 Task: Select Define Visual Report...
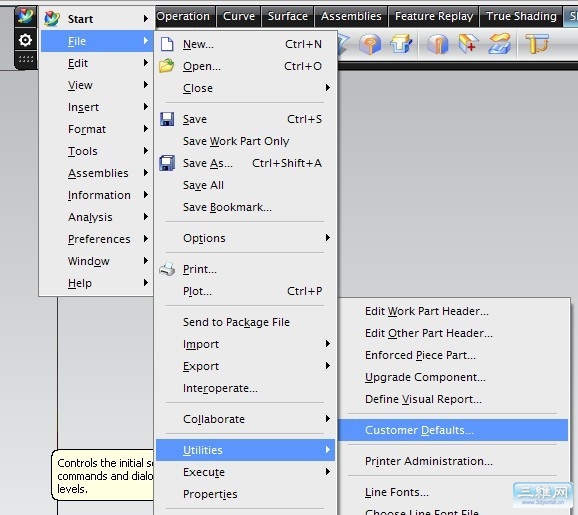[x=453, y=399]
